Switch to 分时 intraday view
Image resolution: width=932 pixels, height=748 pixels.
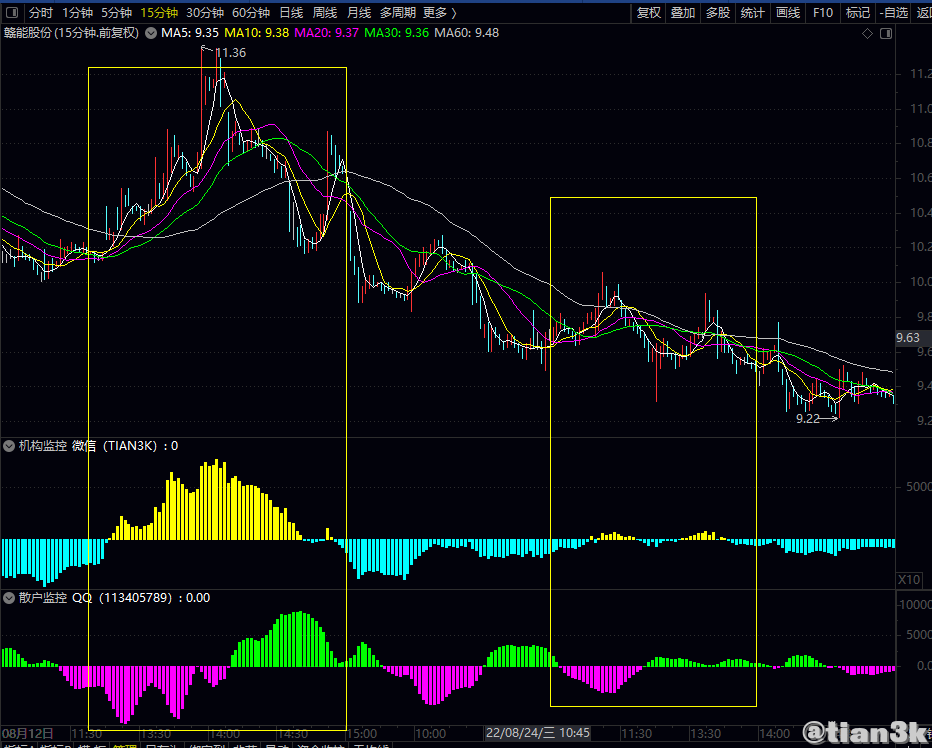[40, 12]
